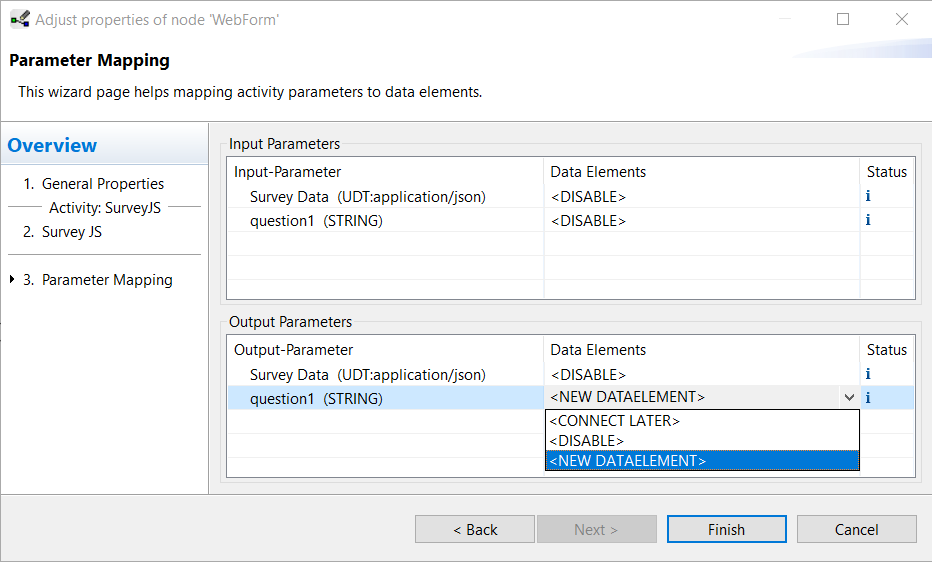
Task: Go to previous page with Back button
Action: [x=475, y=529]
